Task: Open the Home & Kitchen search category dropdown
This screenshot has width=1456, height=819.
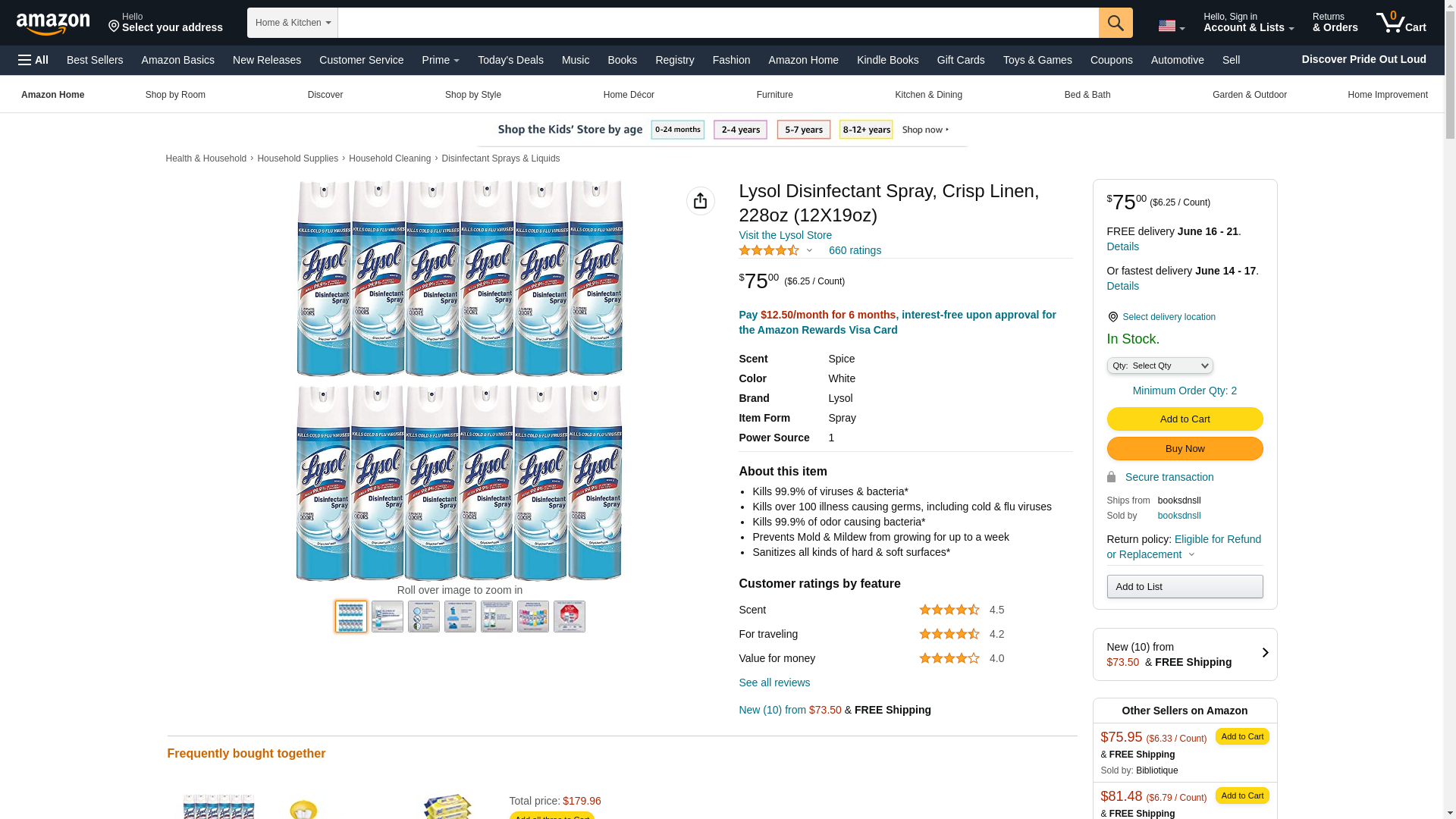Action: click(293, 23)
